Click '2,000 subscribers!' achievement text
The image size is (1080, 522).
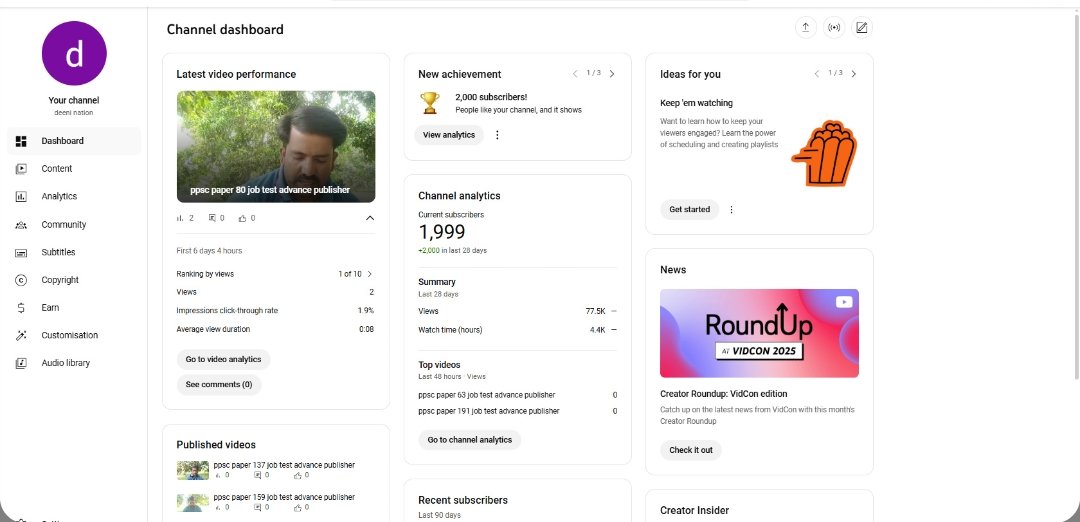[x=491, y=97]
